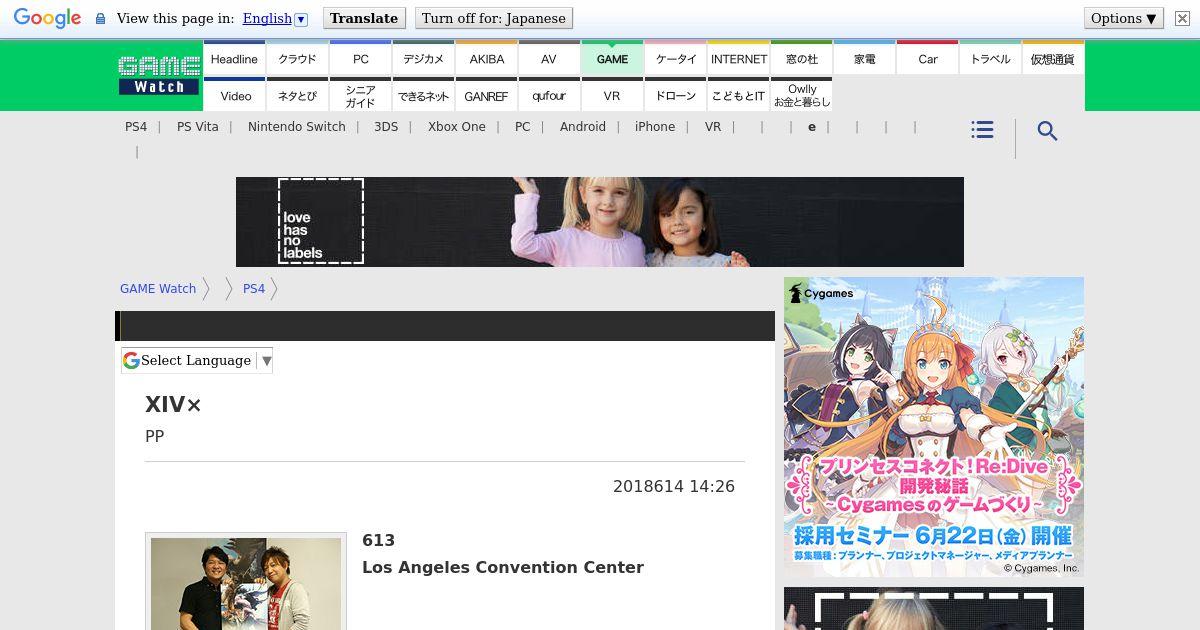Click the love has no labels banner ad
Viewport: 1200px width, 630px height.
coord(599,222)
